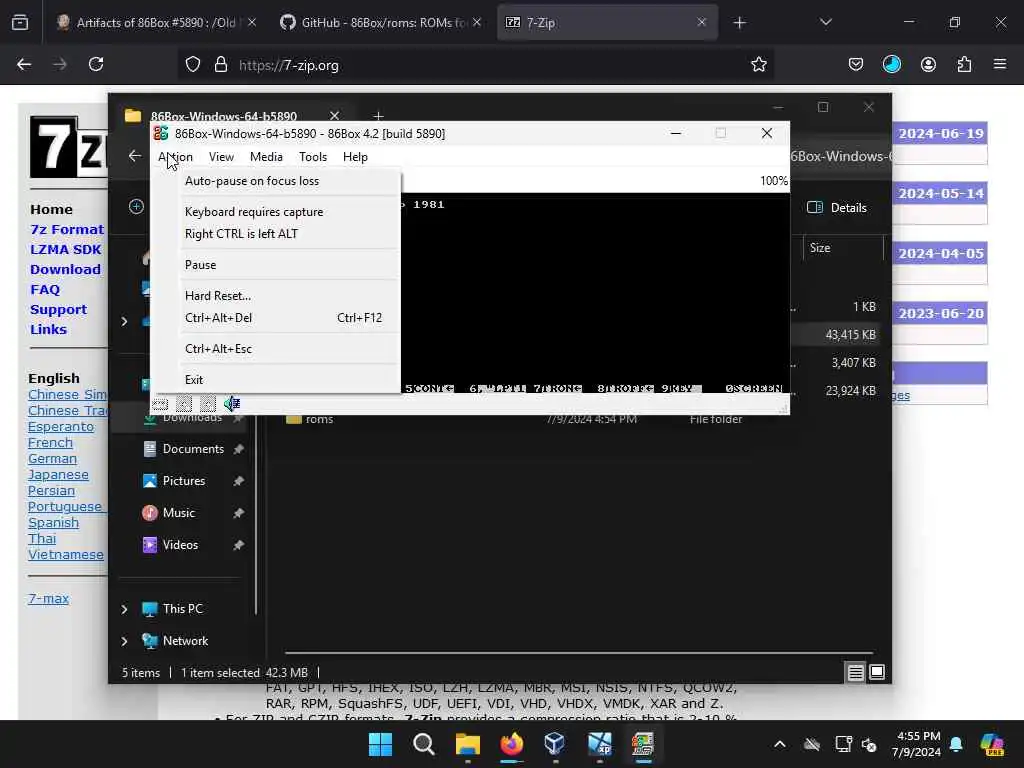This screenshot has width=1024, height=768.
Task: Open the Tools menu in 86Box
Action: pos(313,157)
